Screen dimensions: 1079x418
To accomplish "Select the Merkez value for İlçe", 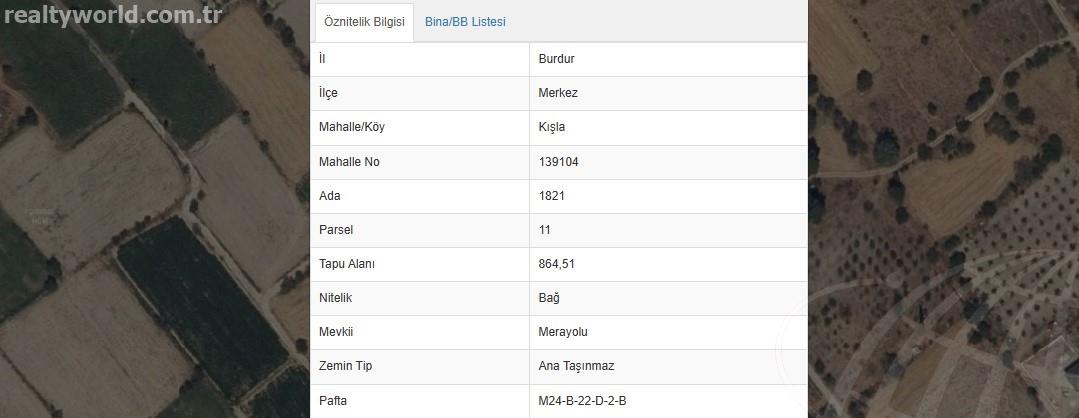I will point(558,93).
